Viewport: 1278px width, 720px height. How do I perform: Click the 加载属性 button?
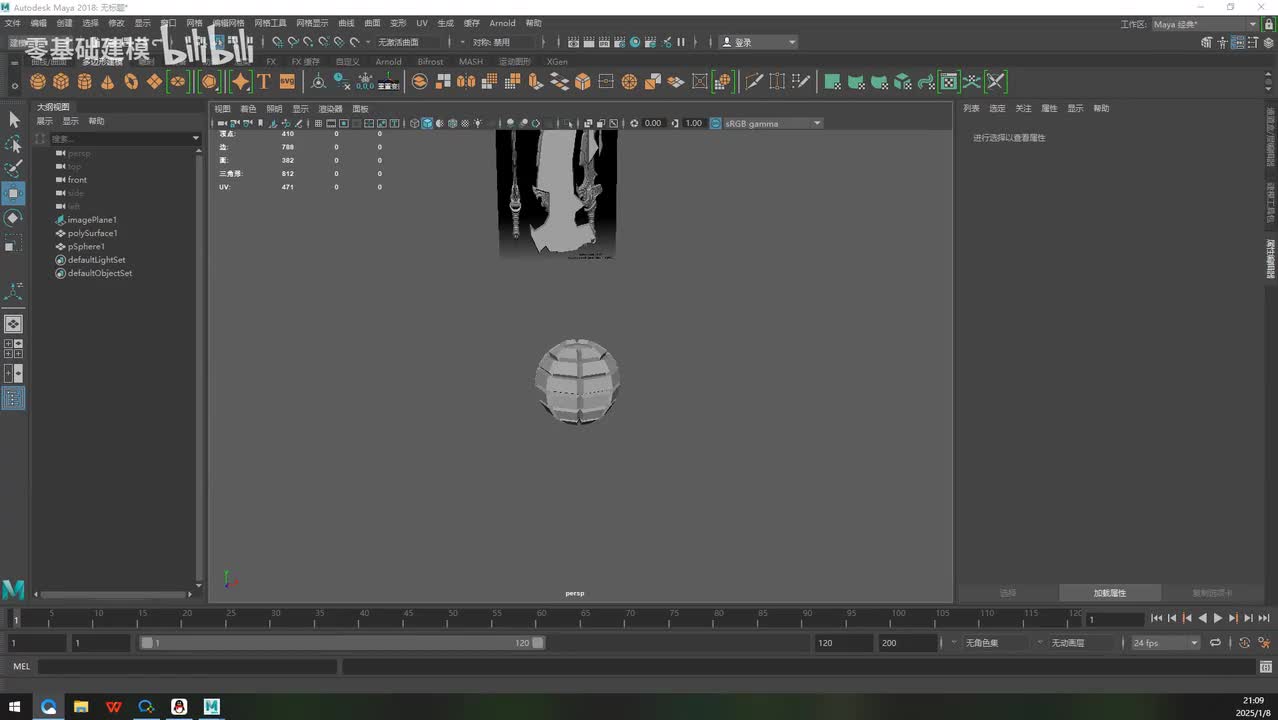click(1109, 593)
